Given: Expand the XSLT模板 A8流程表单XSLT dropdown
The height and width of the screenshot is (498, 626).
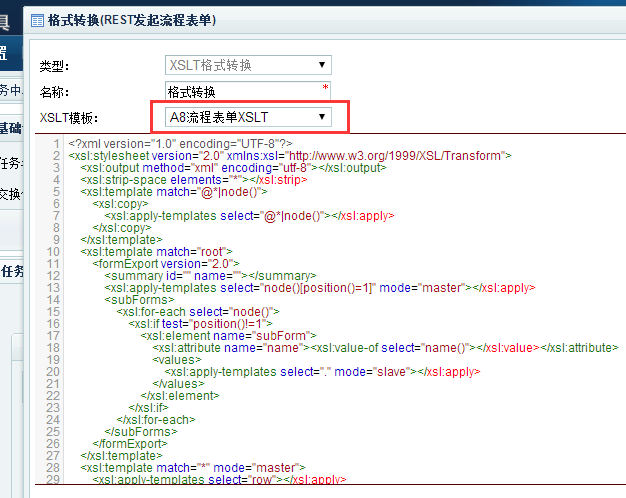Looking at the screenshot, I should click(x=248, y=117).
